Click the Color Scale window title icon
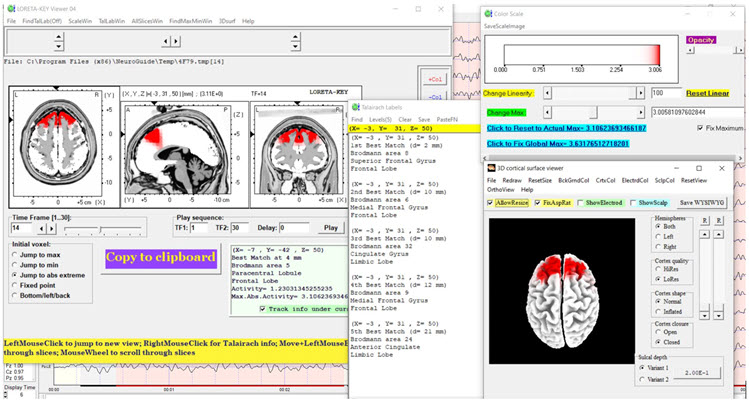749x400 pixels. coord(487,13)
